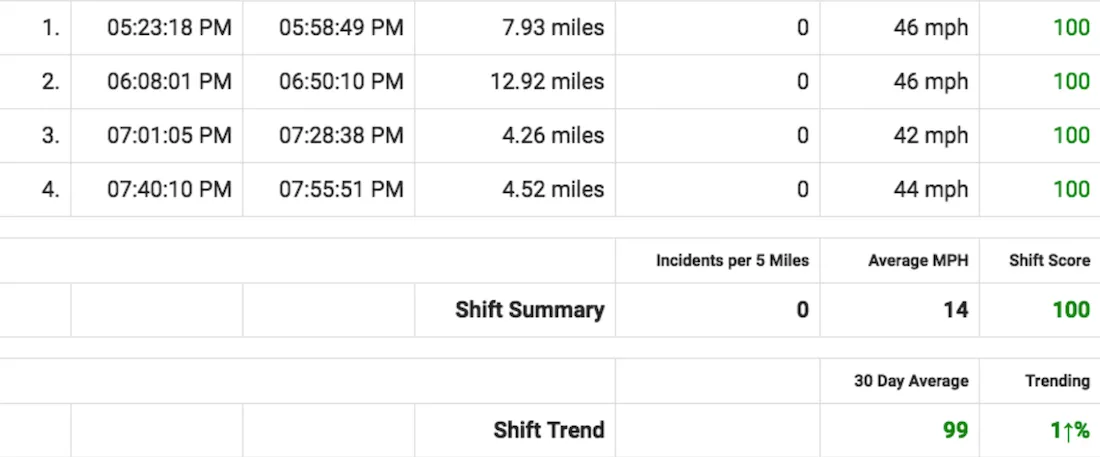The width and height of the screenshot is (1100, 457).
Task: Select the 06:50:10 PM end time
Action: (341, 82)
